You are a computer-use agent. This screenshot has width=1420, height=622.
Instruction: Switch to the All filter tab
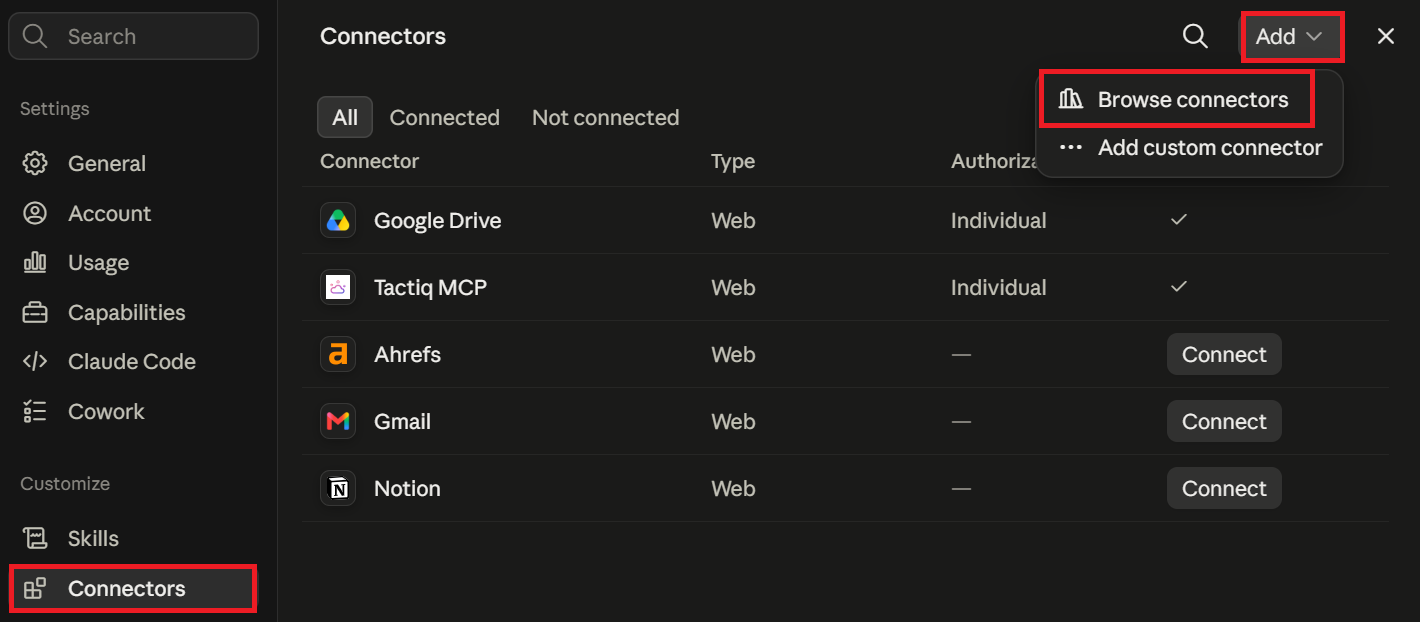(x=345, y=117)
